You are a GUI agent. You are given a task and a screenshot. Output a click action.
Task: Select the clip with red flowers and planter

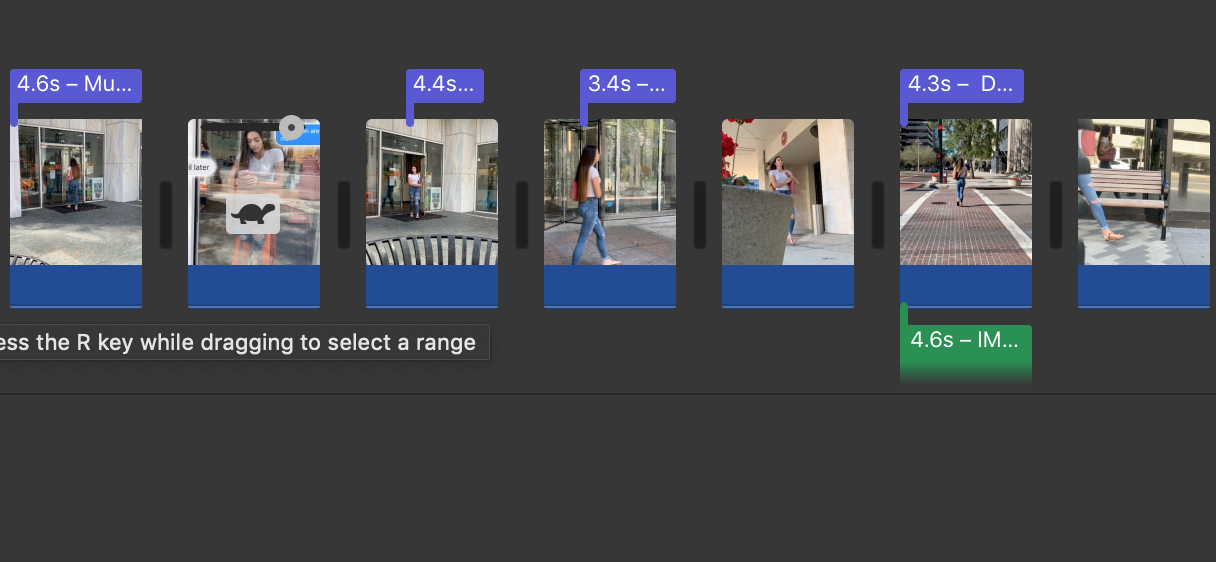coord(788,192)
